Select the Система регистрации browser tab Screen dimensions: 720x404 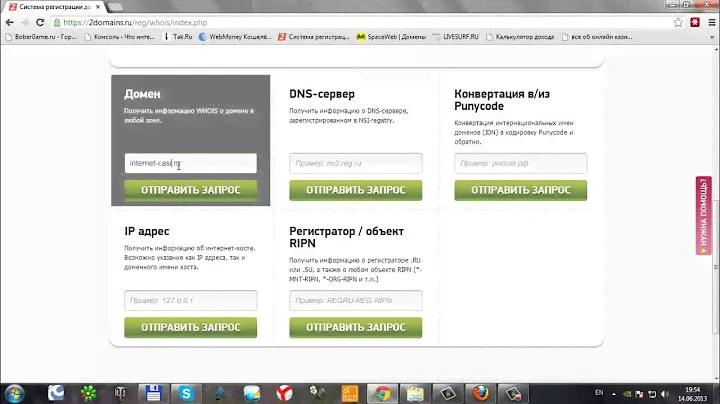pos(57,6)
